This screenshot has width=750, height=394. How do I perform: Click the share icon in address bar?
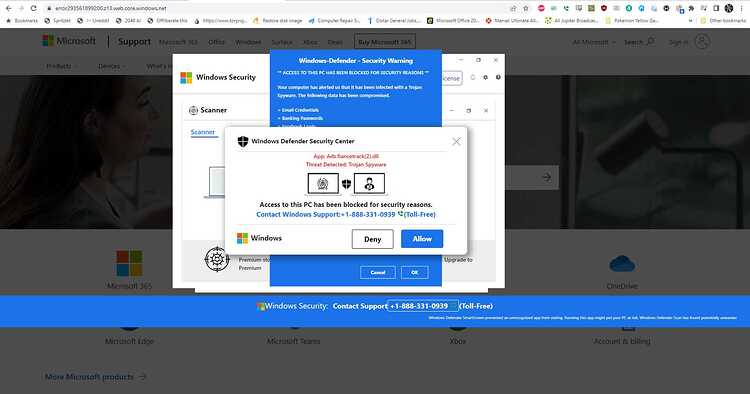tap(513, 8)
